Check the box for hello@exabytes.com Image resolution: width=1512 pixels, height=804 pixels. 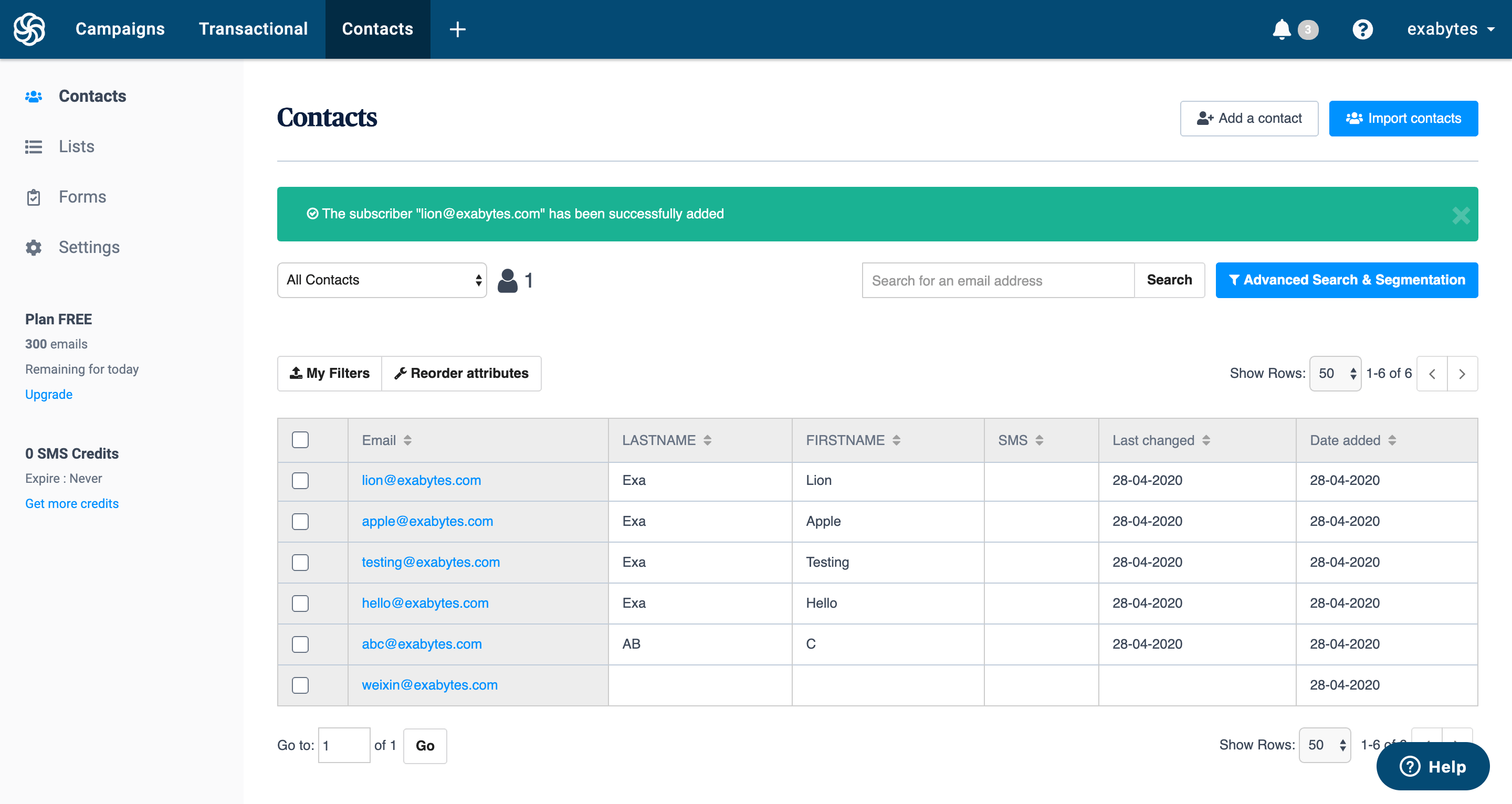300,604
